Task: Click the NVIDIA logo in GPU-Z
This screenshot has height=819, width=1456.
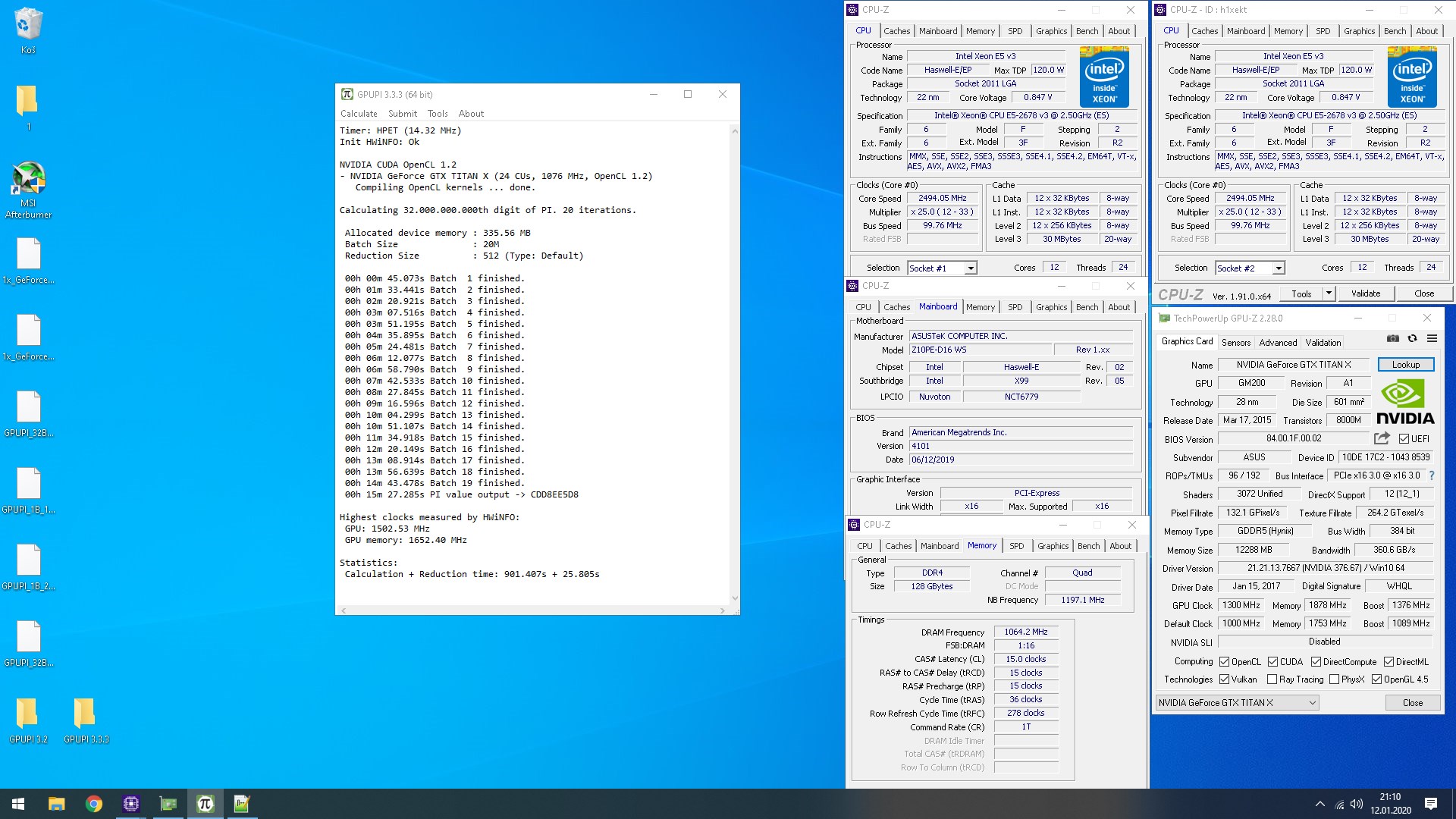Action: pos(1404,402)
